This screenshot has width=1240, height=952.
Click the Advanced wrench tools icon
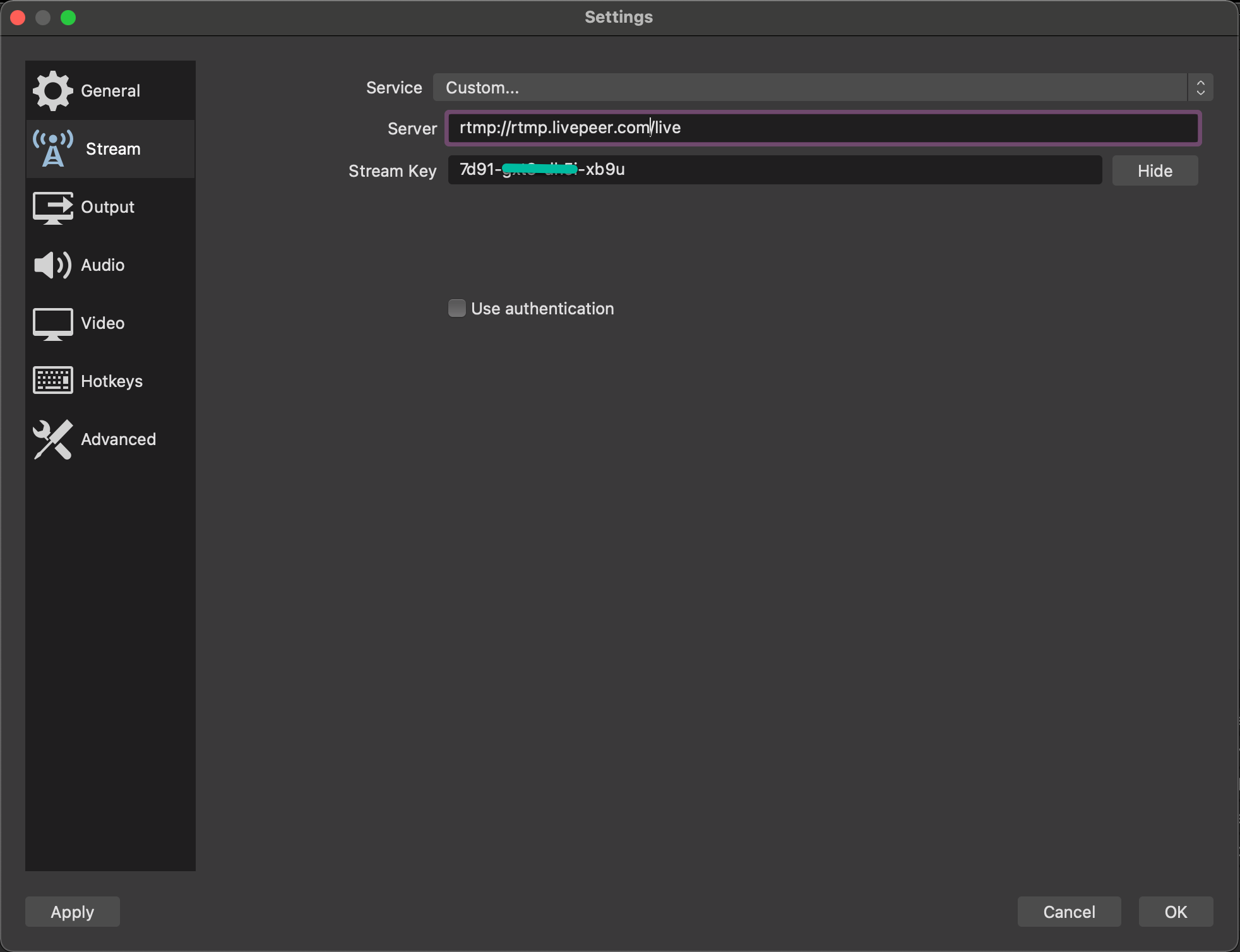52,439
